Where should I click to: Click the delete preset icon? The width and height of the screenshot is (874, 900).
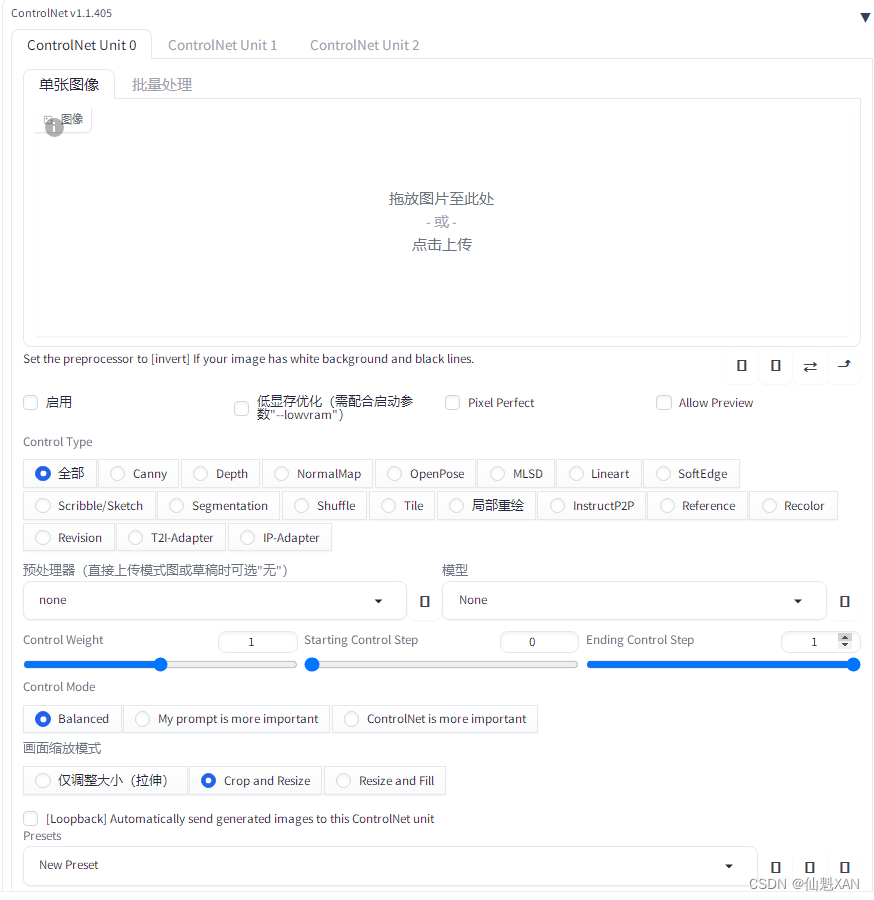(844, 866)
